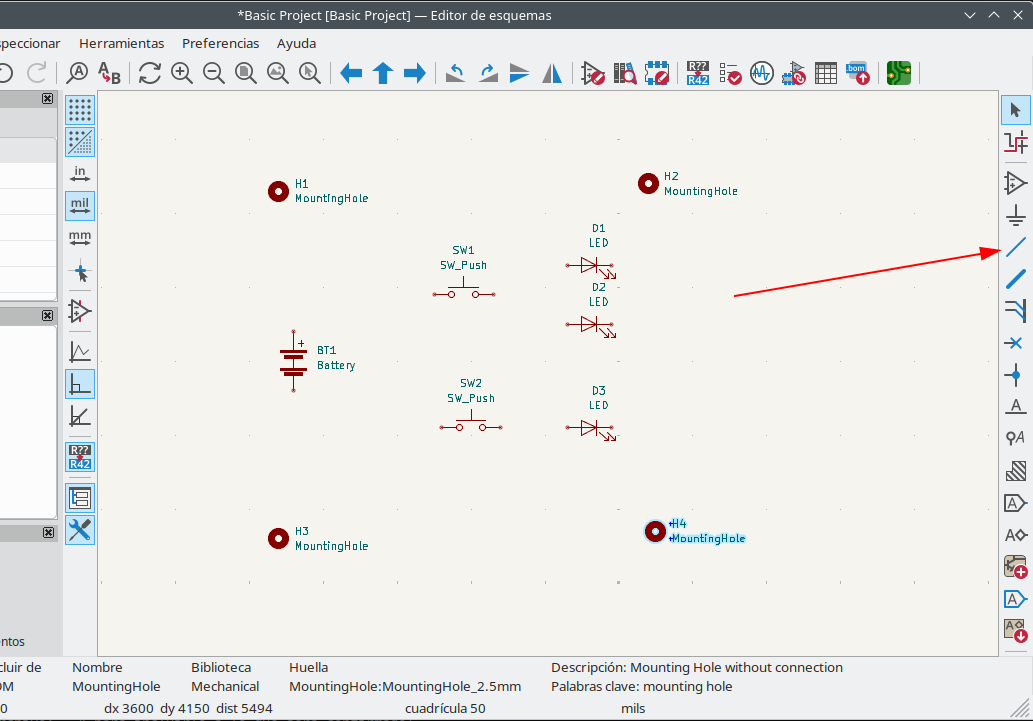Switch units to inches
The width and height of the screenshot is (1033, 721).
[80, 174]
